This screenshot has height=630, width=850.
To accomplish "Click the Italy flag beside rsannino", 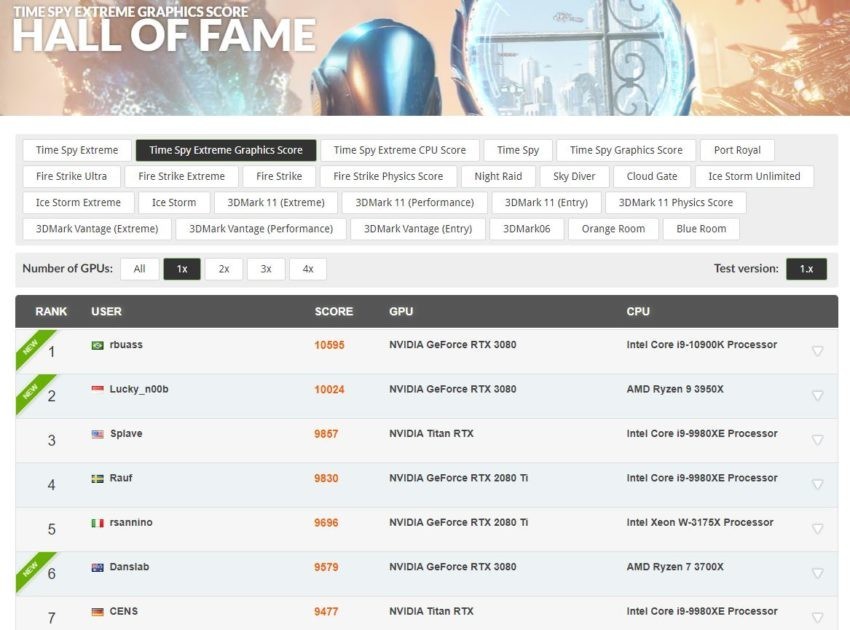I will tap(97, 523).
